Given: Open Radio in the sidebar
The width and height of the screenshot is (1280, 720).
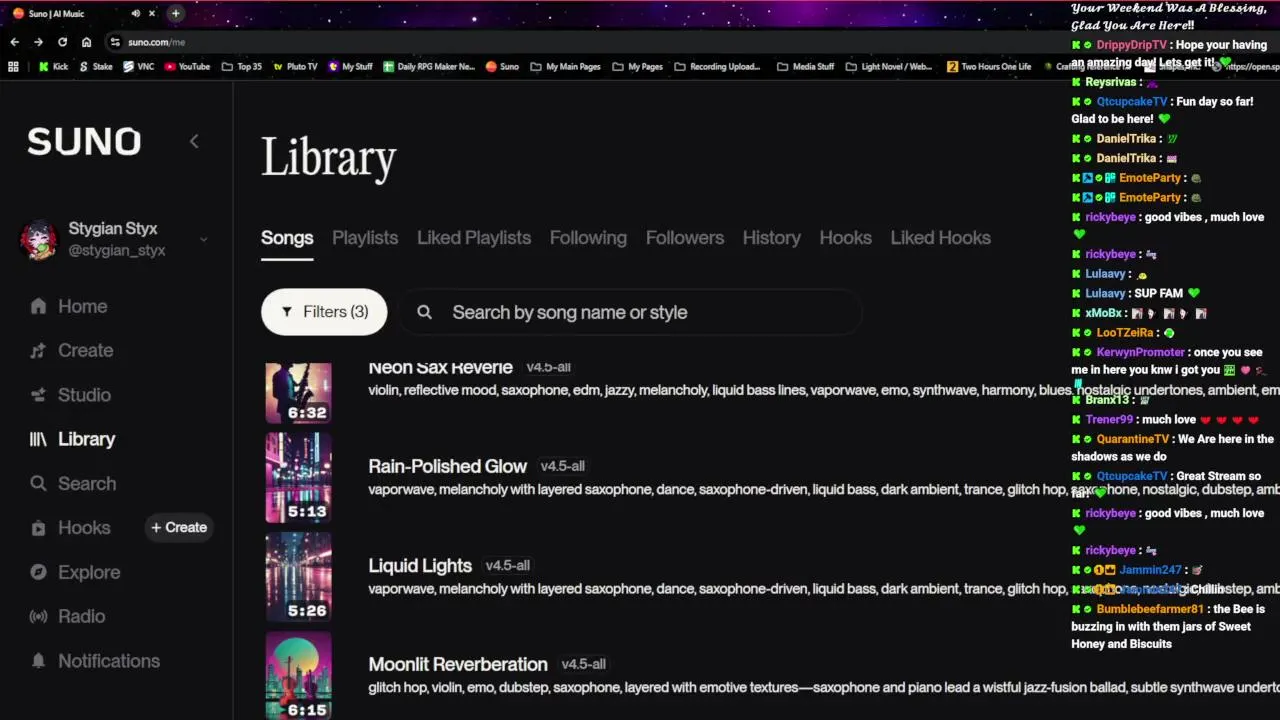Looking at the screenshot, I should tap(67, 617).
